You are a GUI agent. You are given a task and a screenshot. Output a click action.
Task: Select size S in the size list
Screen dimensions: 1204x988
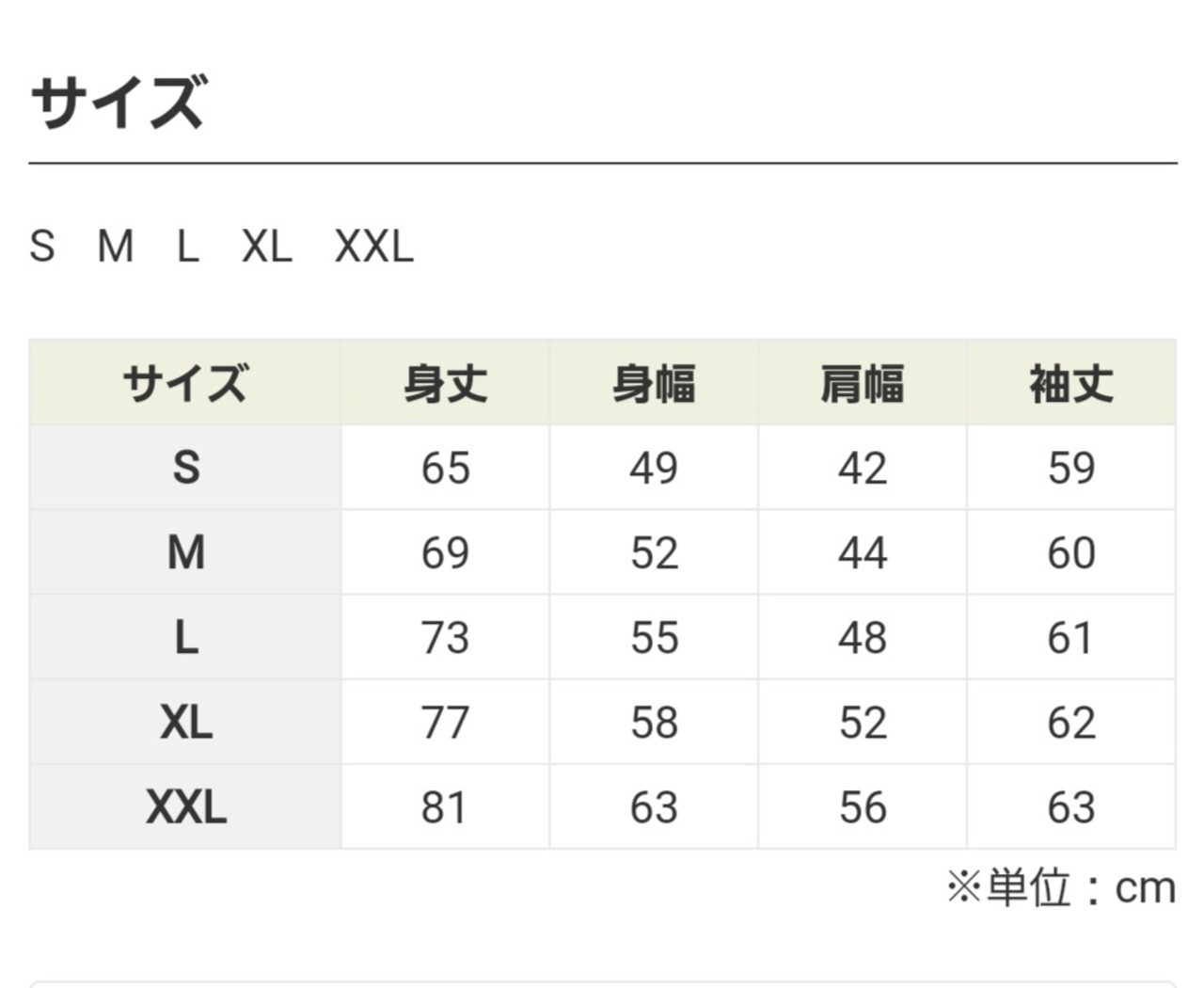tap(42, 247)
